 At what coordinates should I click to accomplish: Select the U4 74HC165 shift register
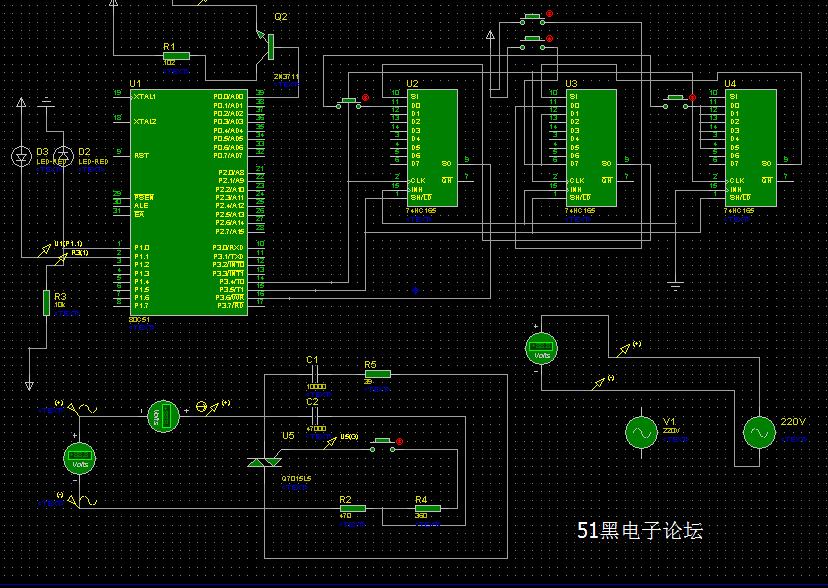(750, 148)
